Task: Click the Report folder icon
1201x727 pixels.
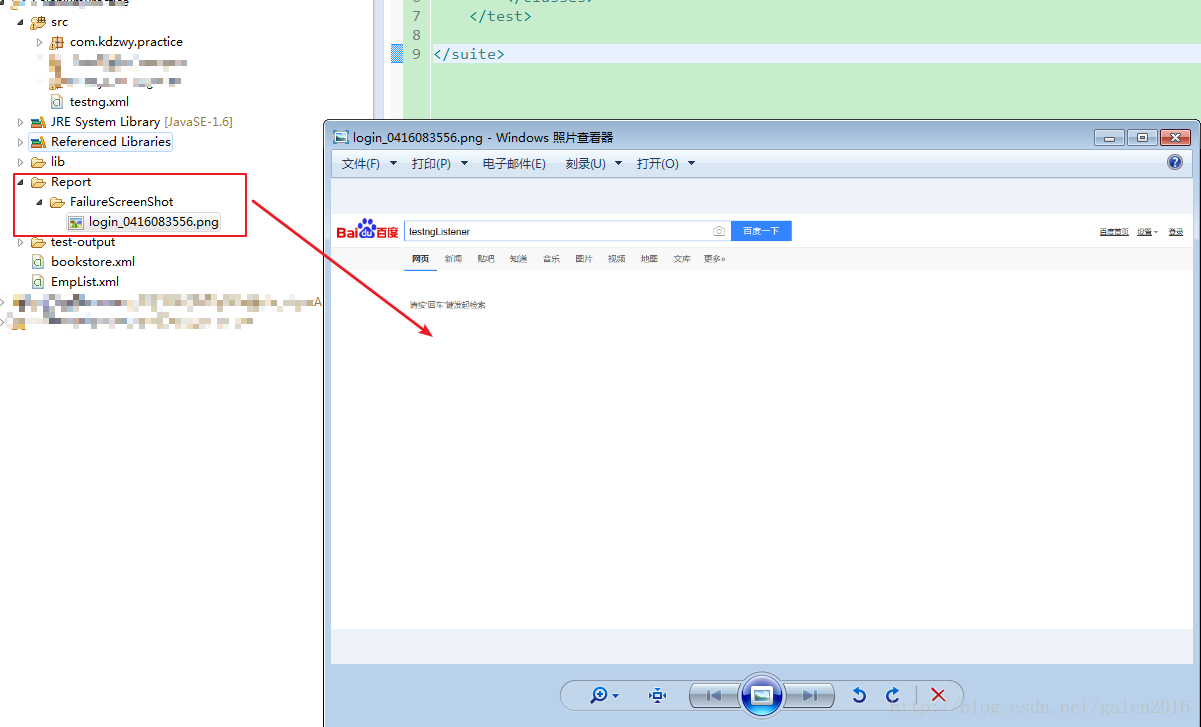Action: (x=38, y=182)
